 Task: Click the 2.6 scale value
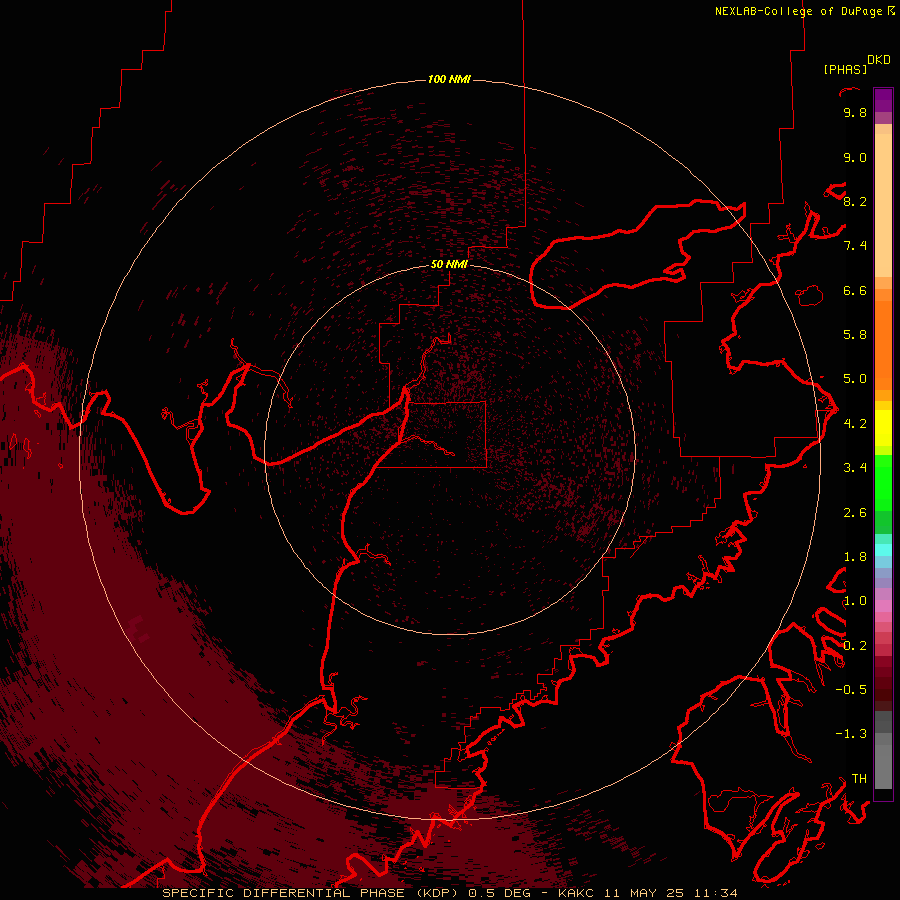pyautogui.click(x=855, y=513)
